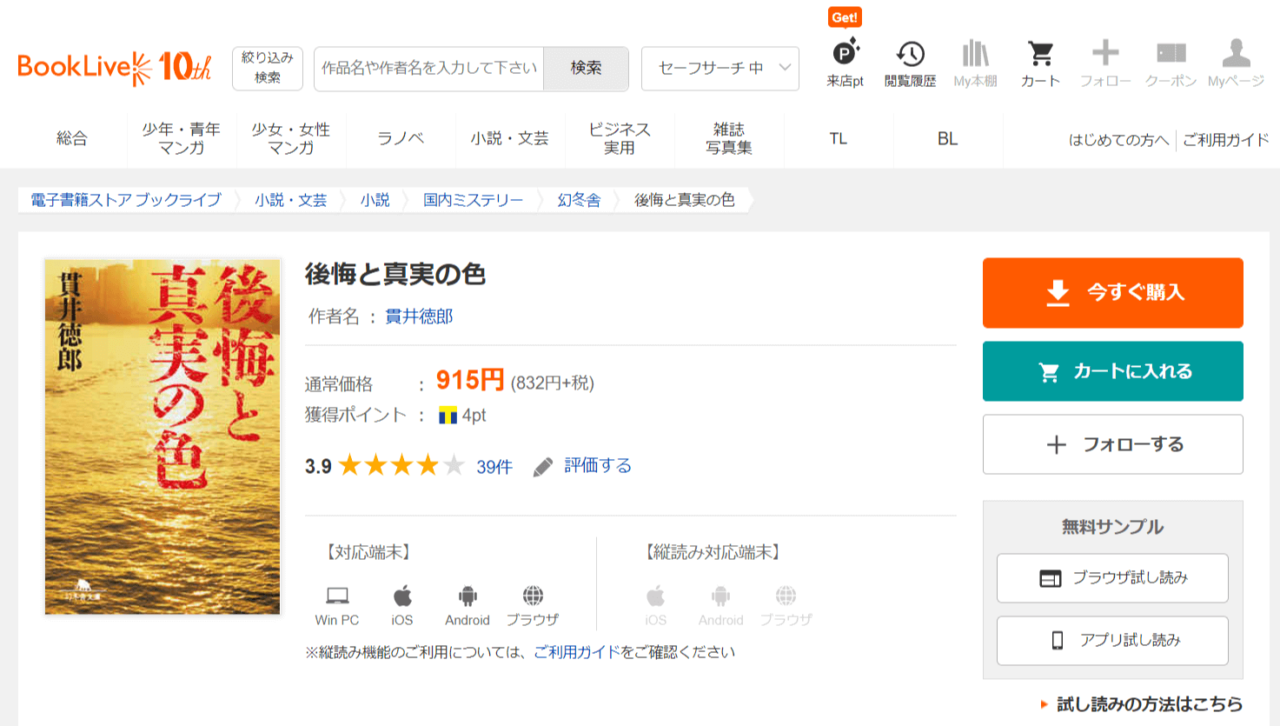
Task: Click the ブラウザ試し読み sample button
Action: [x=1112, y=578]
